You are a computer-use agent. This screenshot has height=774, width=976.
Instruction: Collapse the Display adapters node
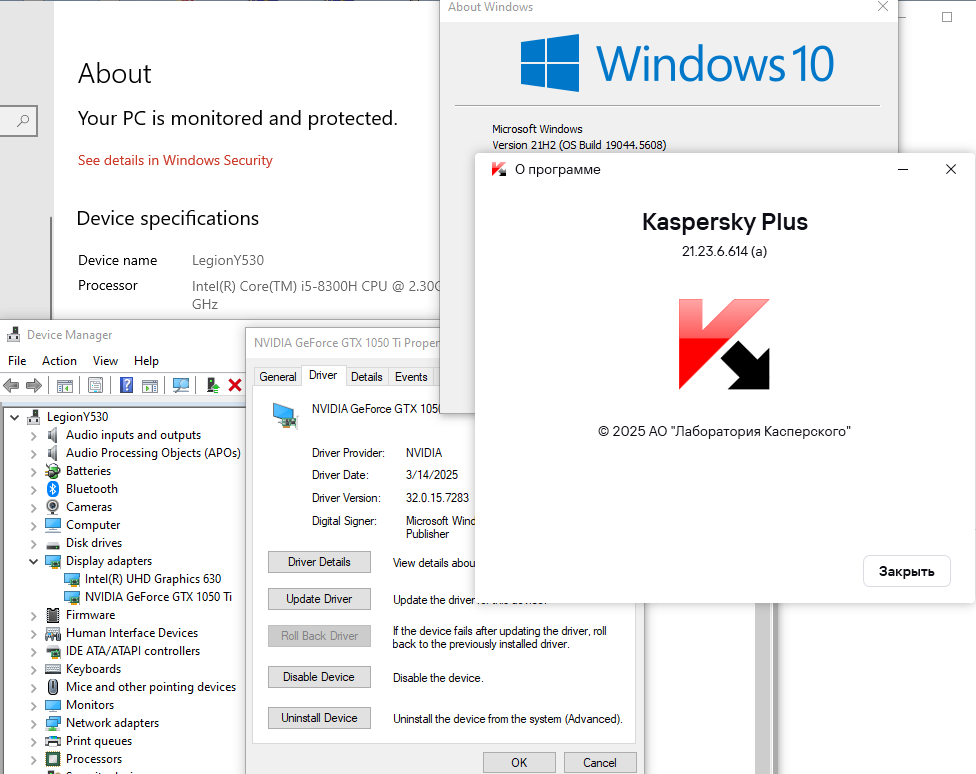pos(34,561)
